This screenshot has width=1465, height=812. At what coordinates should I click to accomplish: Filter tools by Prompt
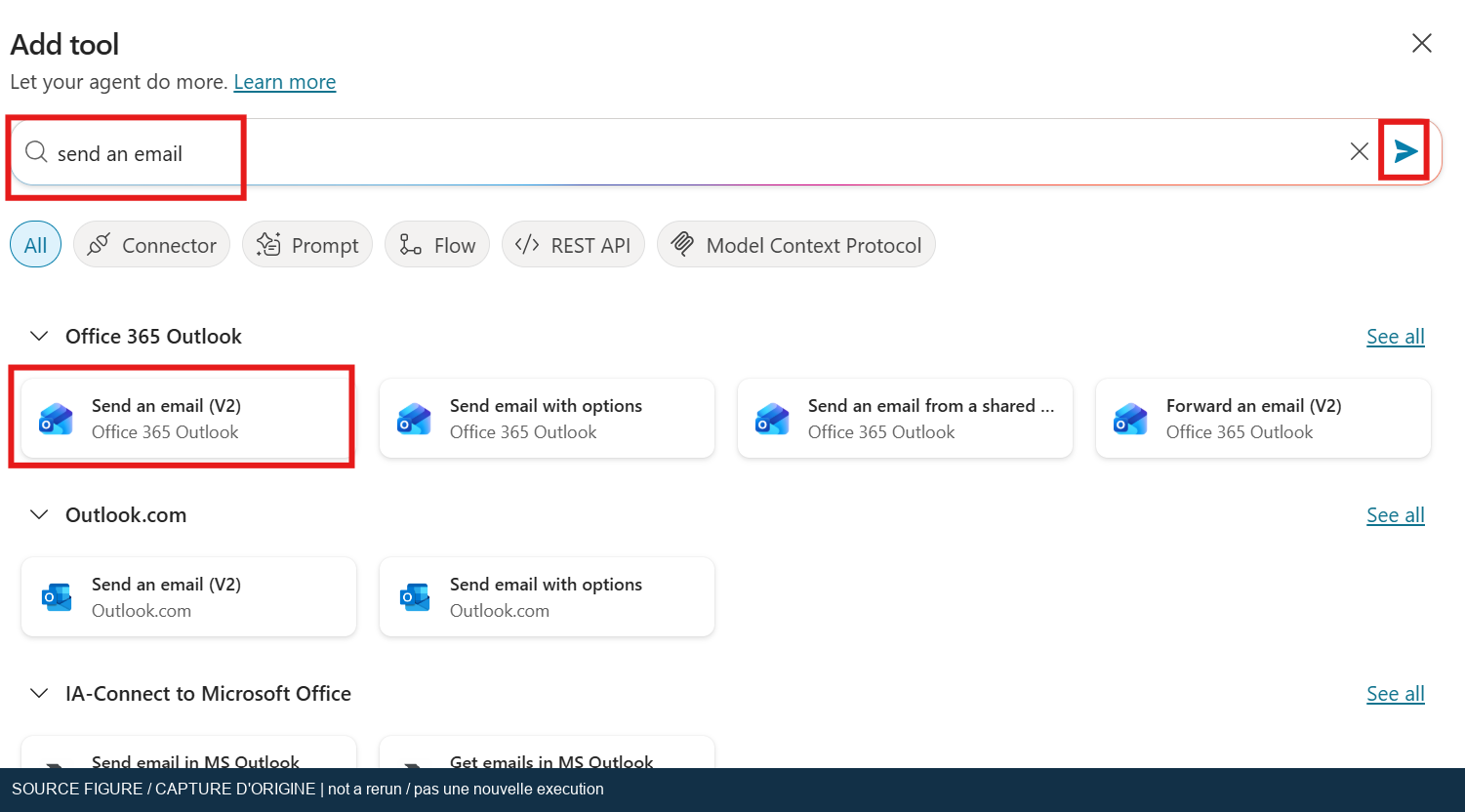pos(307,245)
